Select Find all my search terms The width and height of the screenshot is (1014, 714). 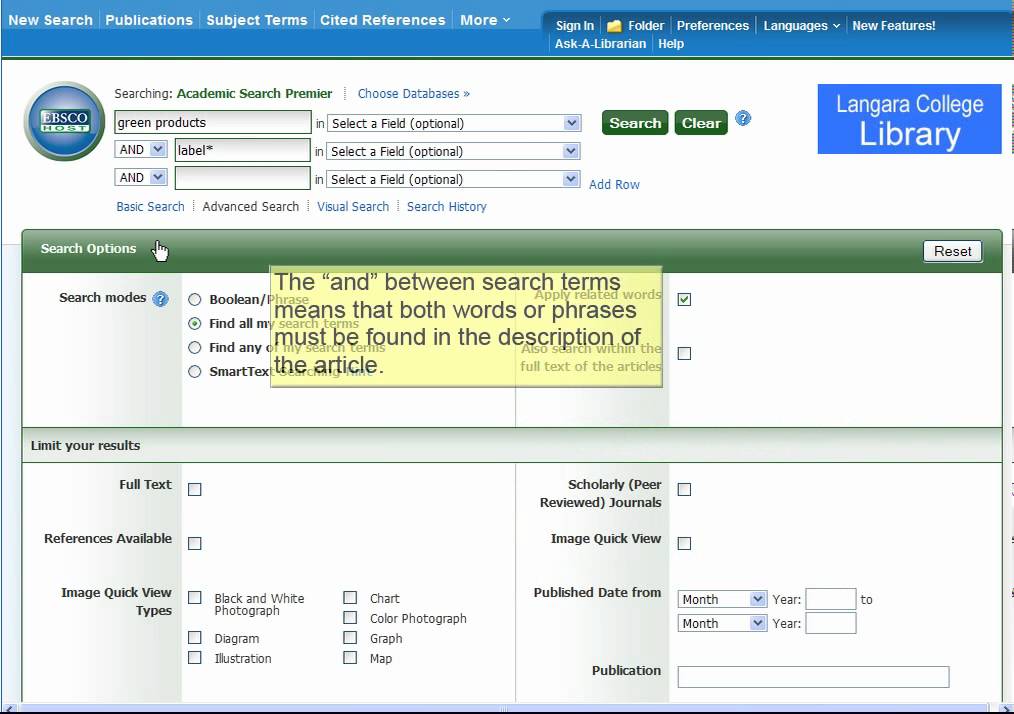[195, 323]
